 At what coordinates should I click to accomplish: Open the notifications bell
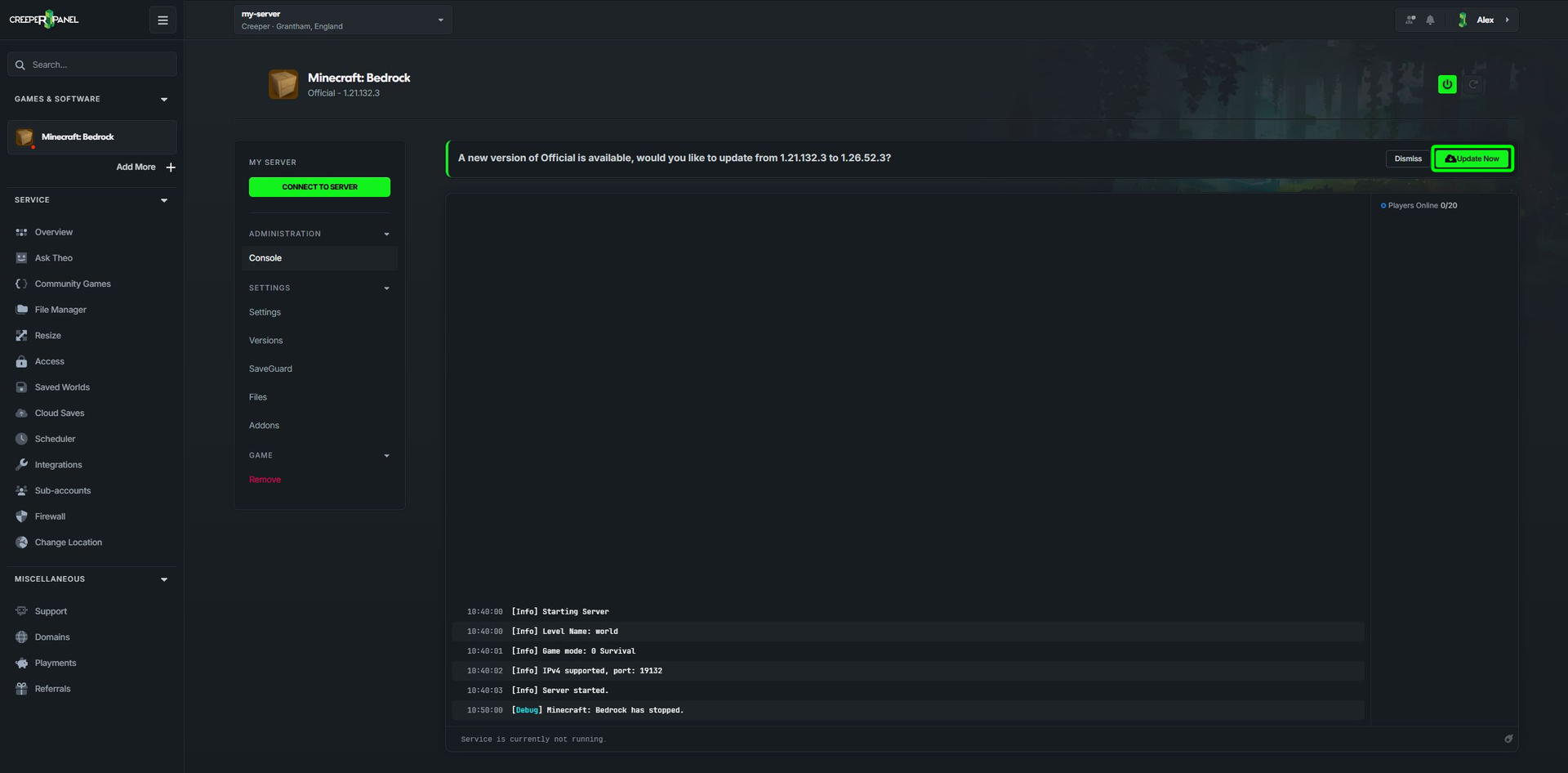coord(1430,20)
